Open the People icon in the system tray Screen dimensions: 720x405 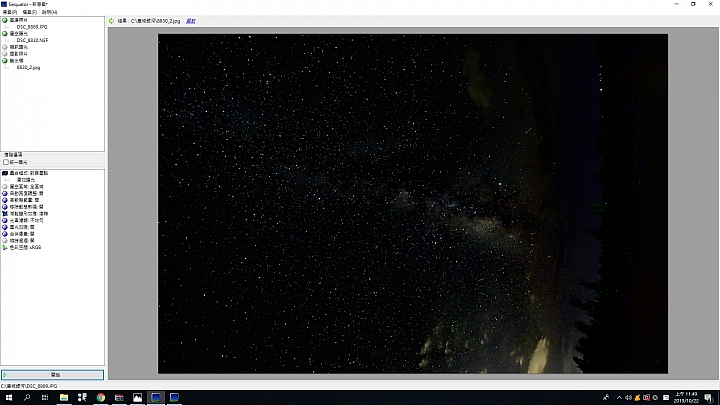pos(606,398)
